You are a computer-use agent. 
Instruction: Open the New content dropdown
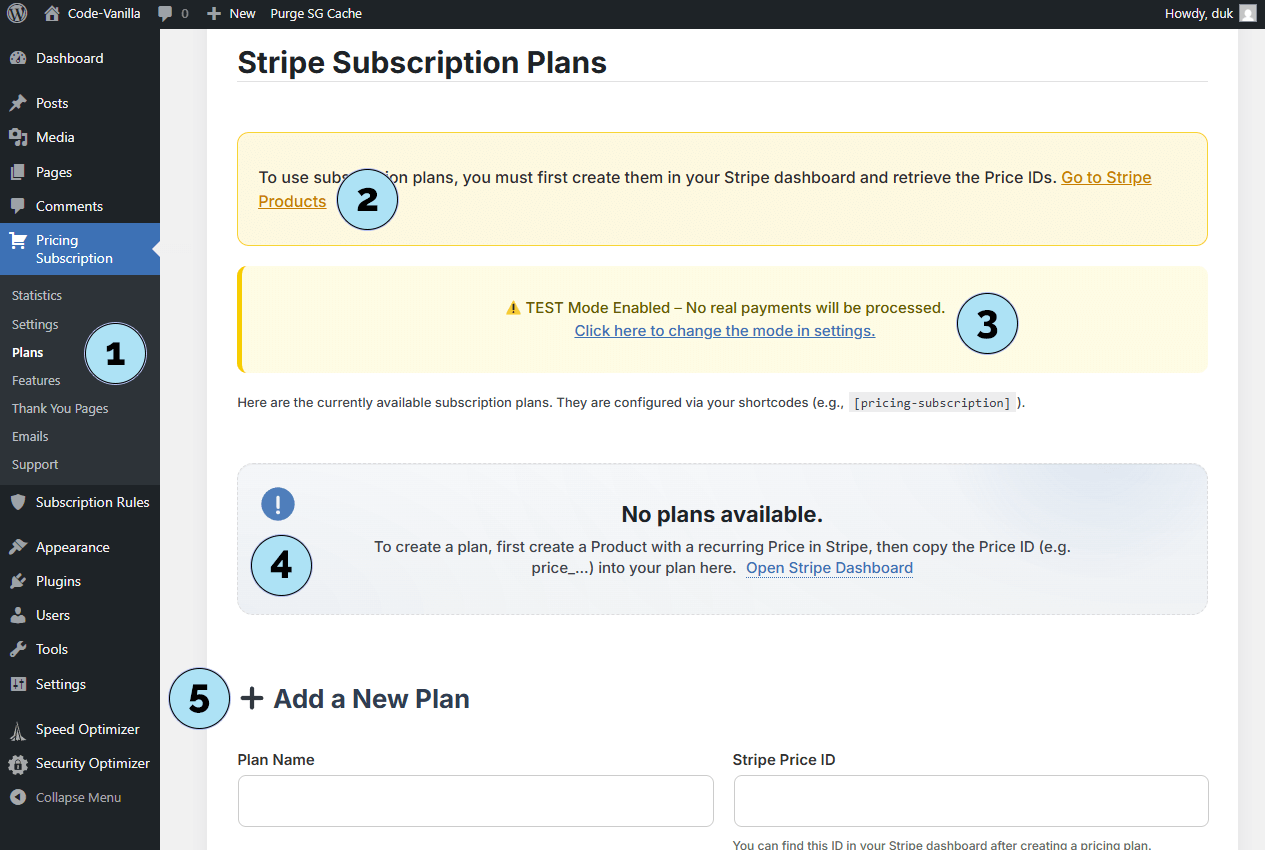pos(232,14)
